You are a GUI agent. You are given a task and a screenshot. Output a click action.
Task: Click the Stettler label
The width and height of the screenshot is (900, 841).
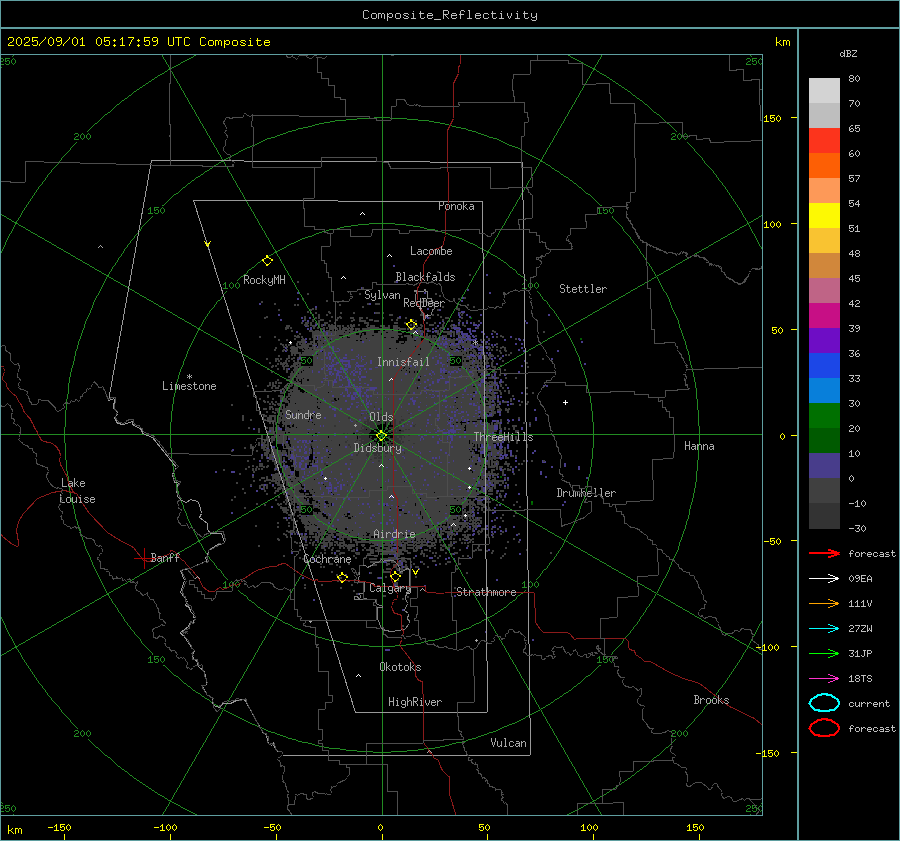coord(583,289)
